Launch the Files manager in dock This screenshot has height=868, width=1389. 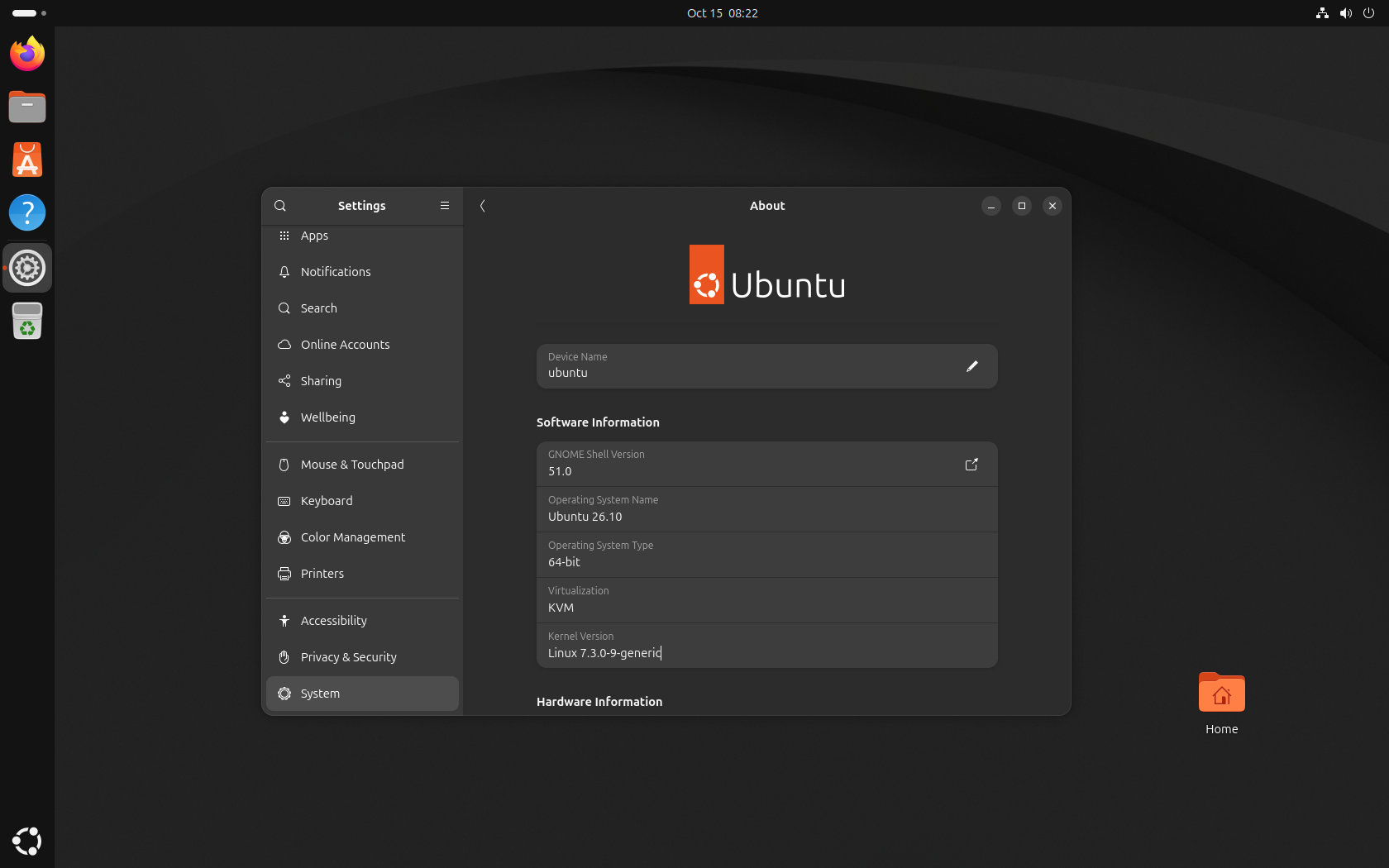click(27, 107)
